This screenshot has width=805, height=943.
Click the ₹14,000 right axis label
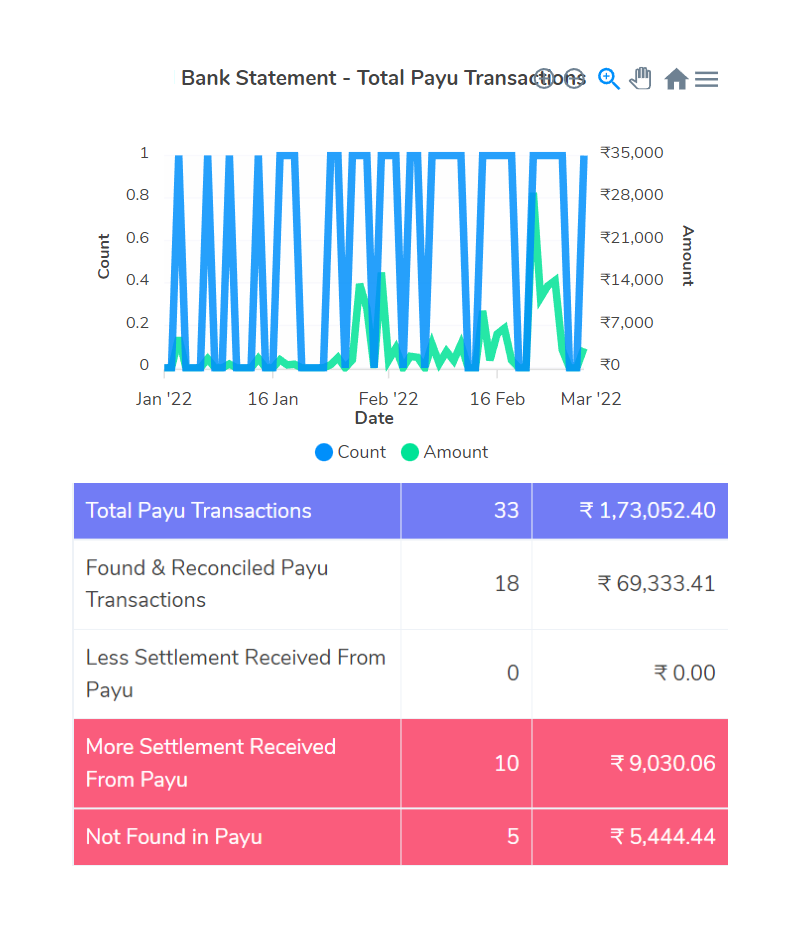coord(632,280)
